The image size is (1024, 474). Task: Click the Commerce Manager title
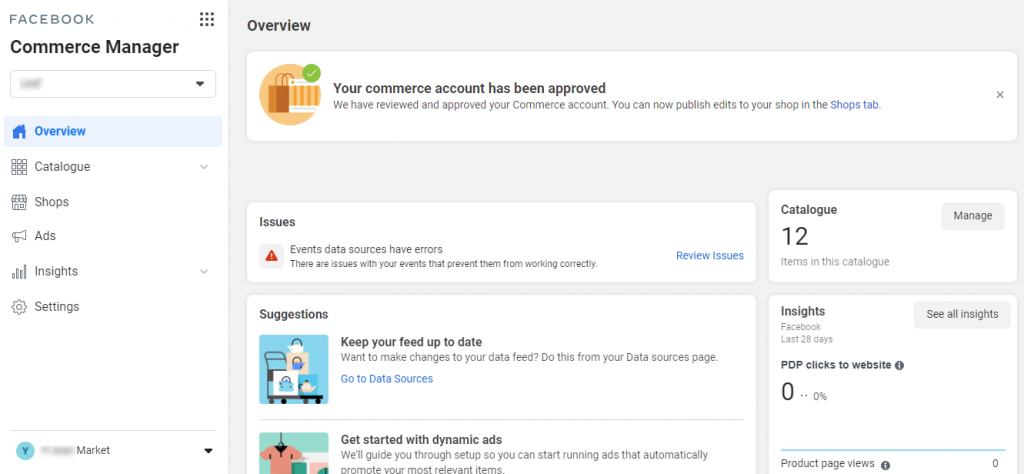click(x=95, y=47)
